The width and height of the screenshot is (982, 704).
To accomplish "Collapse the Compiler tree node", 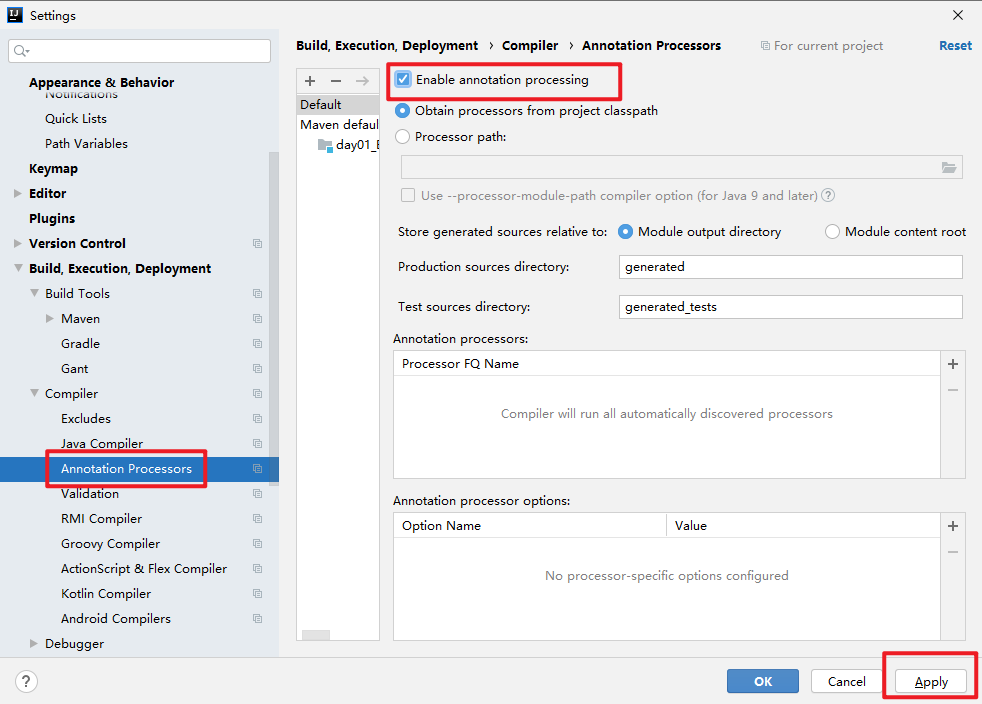I will (34, 394).
